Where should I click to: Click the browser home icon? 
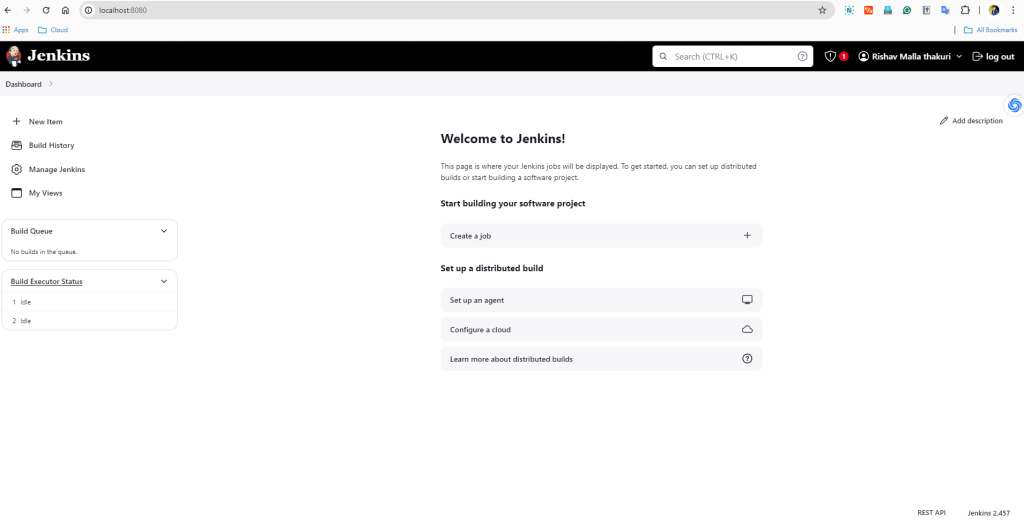[x=65, y=10]
